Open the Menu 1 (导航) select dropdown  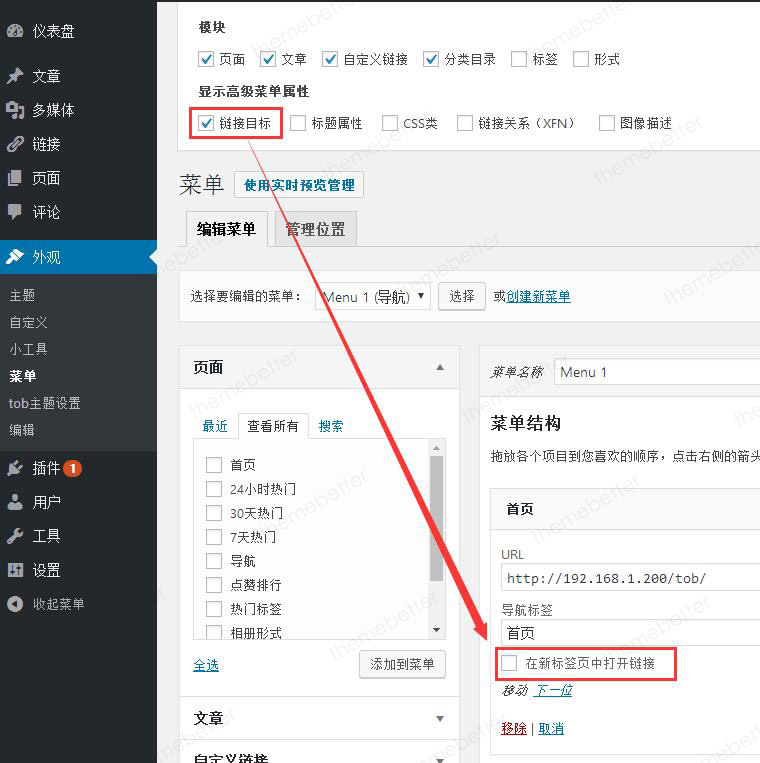(x=373, y=297)
